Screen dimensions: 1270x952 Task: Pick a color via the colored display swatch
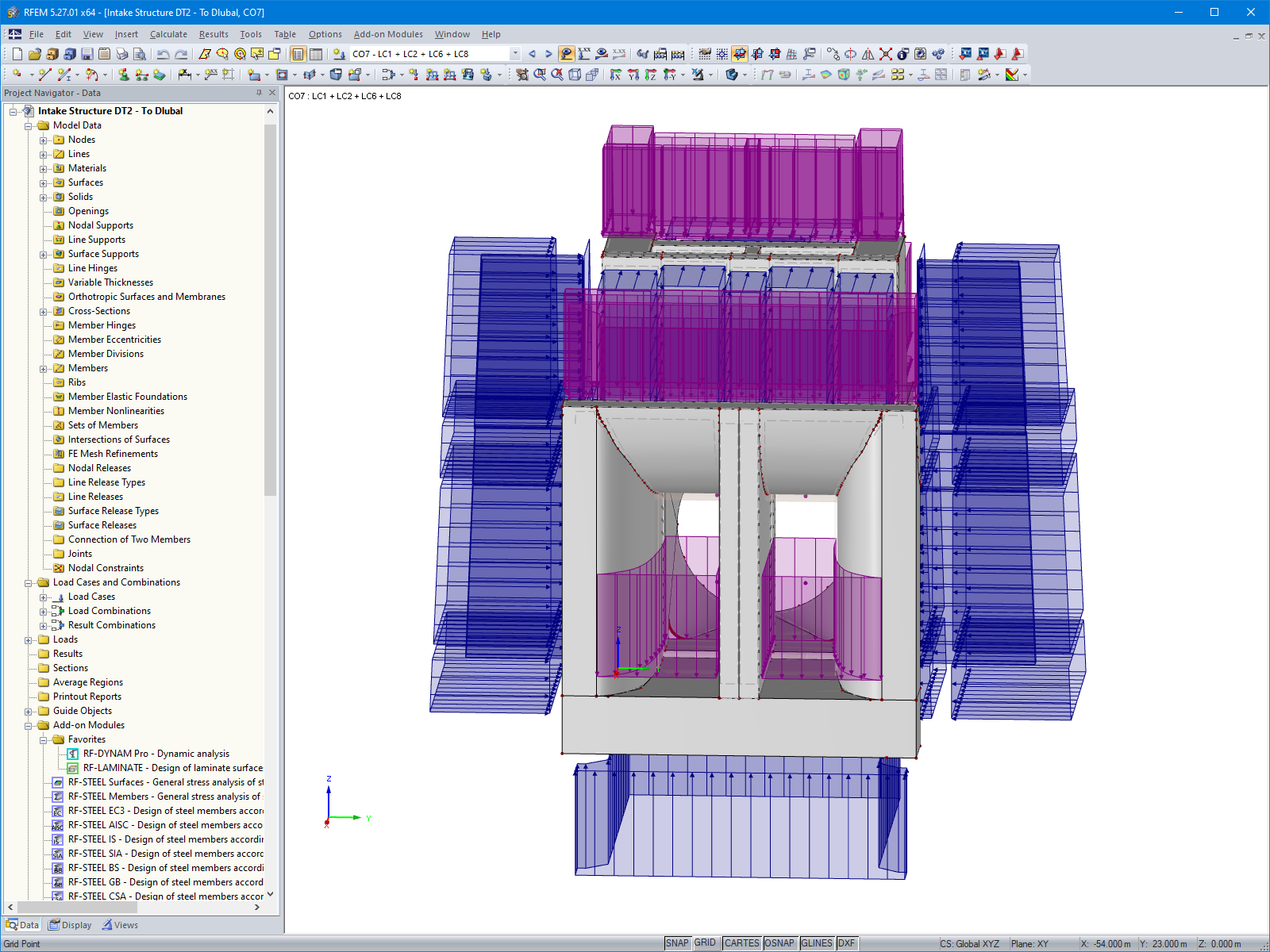coord(1011,75)
